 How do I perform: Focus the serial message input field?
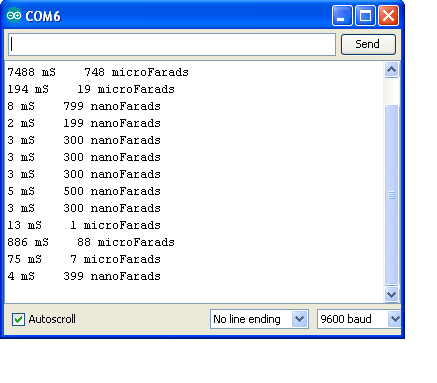pos(172,44)
